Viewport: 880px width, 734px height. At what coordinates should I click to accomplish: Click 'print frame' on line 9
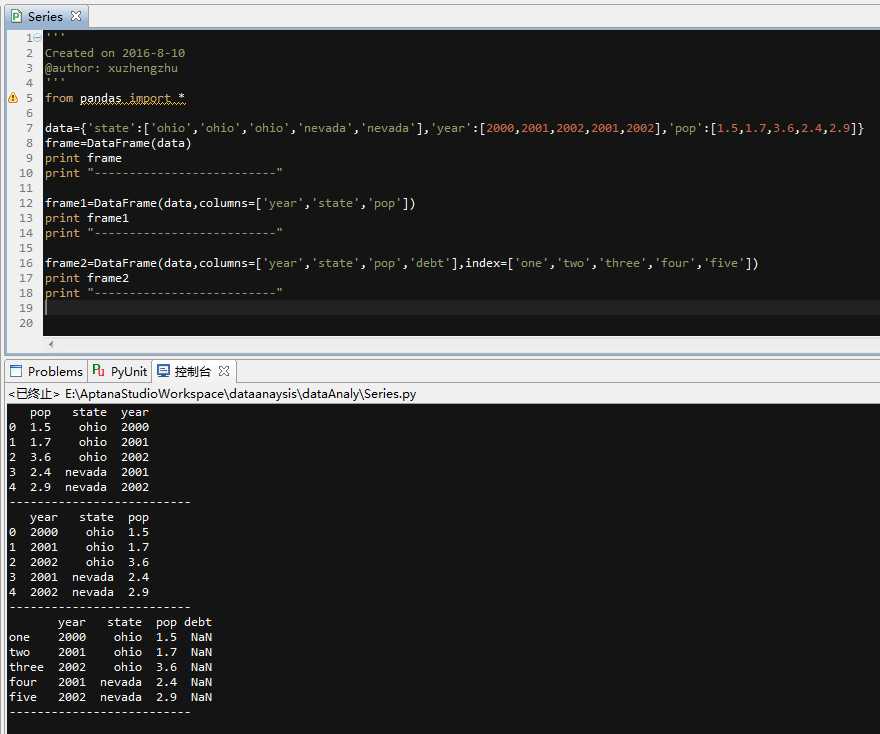(x=83, y=158)
